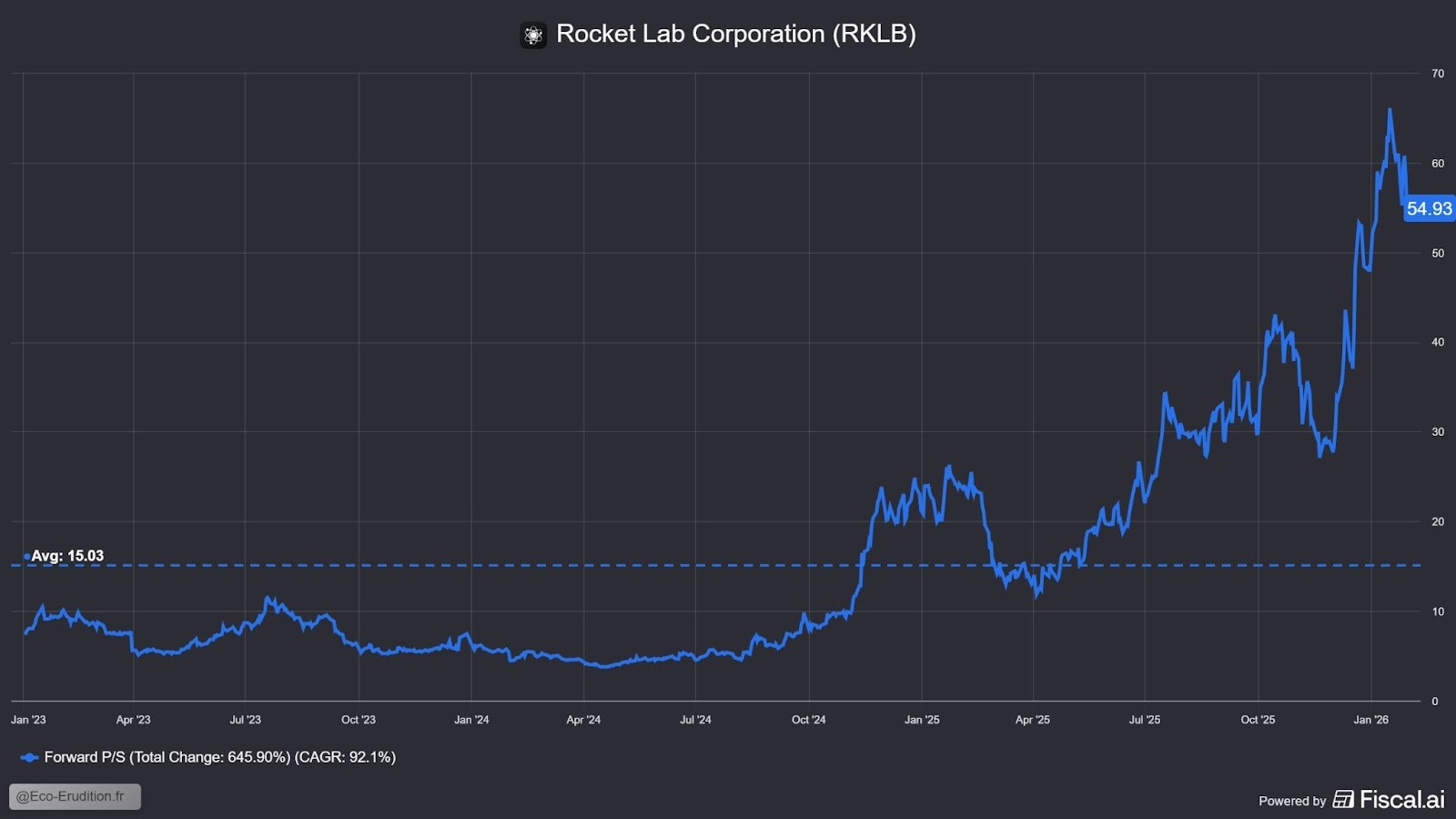This screenshot has width=1456, height=819.
Task: Select the 40 y-axis value
Action: (x=1438, y=342)
